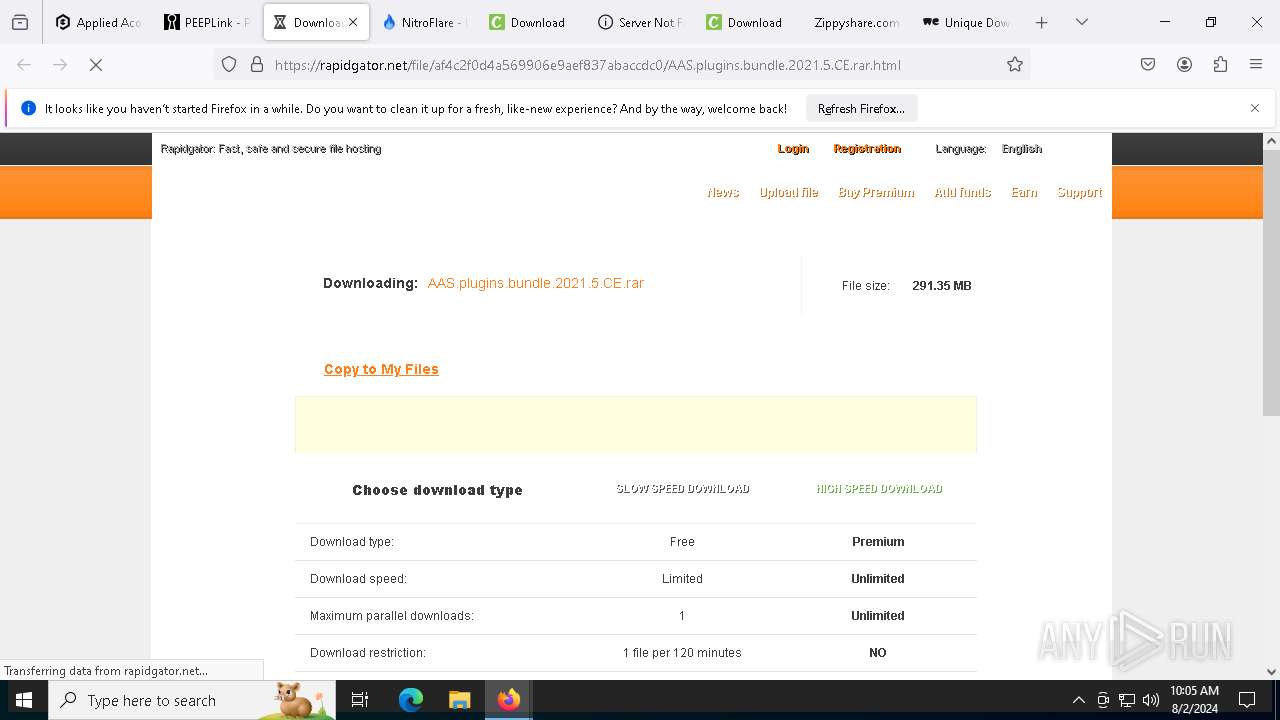Switch to the Applied Aco tab
The width and height of the screenshot is (1280, 720).
[x=98, y=22]
